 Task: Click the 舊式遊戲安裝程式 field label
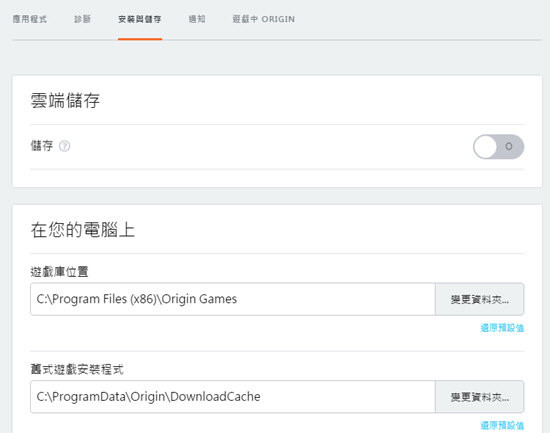click(77, 369)
